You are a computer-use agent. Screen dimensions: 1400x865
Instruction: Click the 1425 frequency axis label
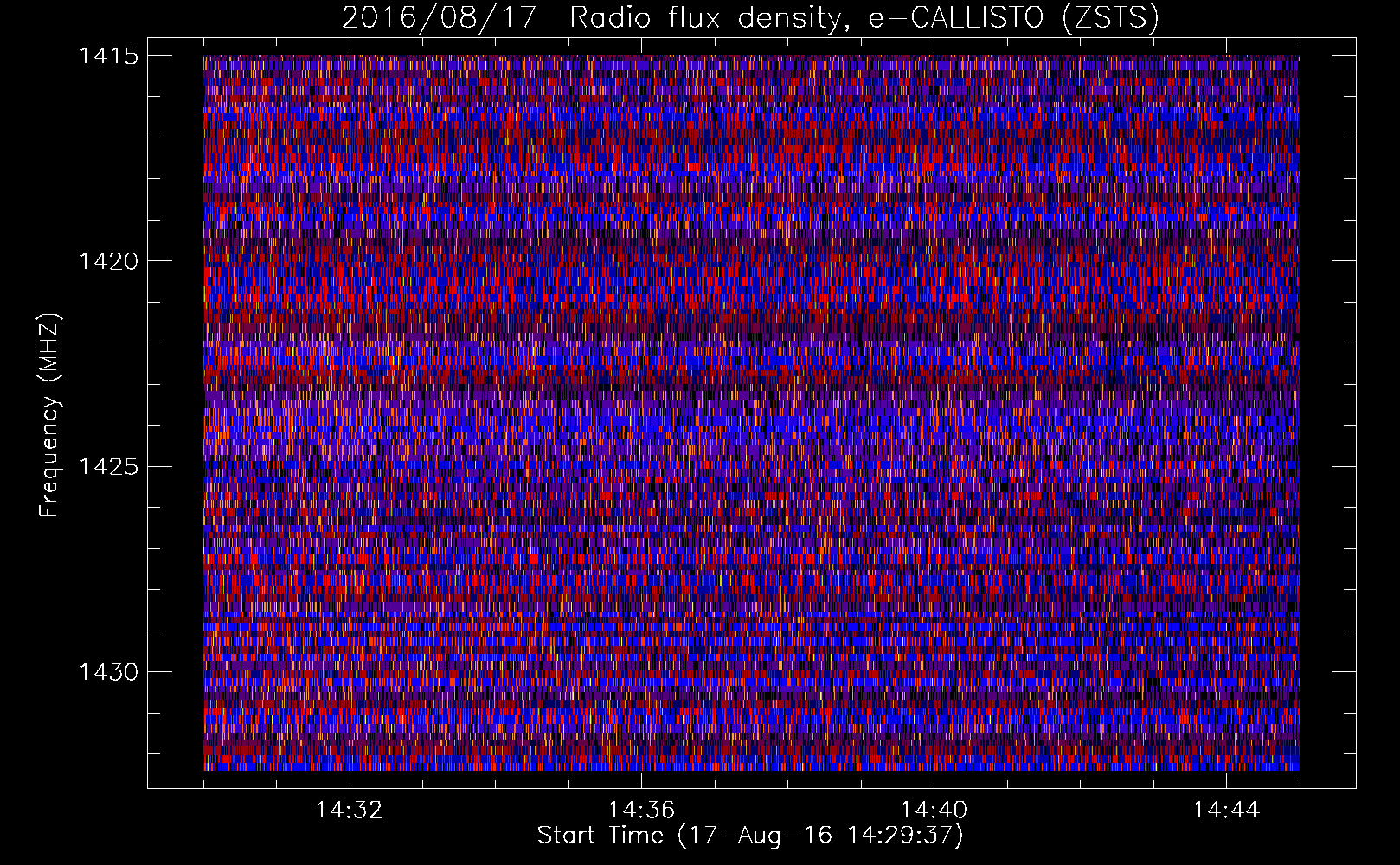(x=108, y=467)
